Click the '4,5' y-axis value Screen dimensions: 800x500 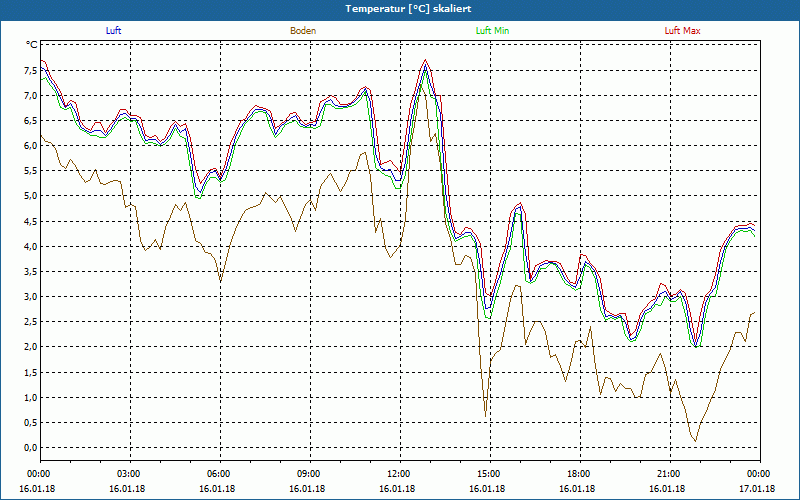pos(31,221)
